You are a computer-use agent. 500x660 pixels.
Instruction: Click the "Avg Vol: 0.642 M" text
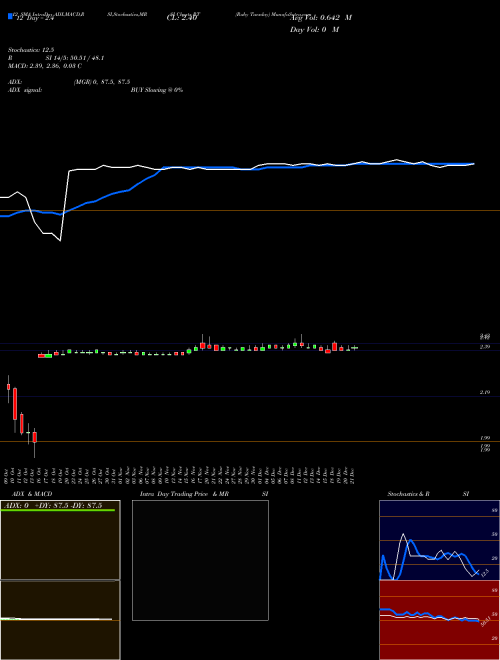(x=321, y=17)
